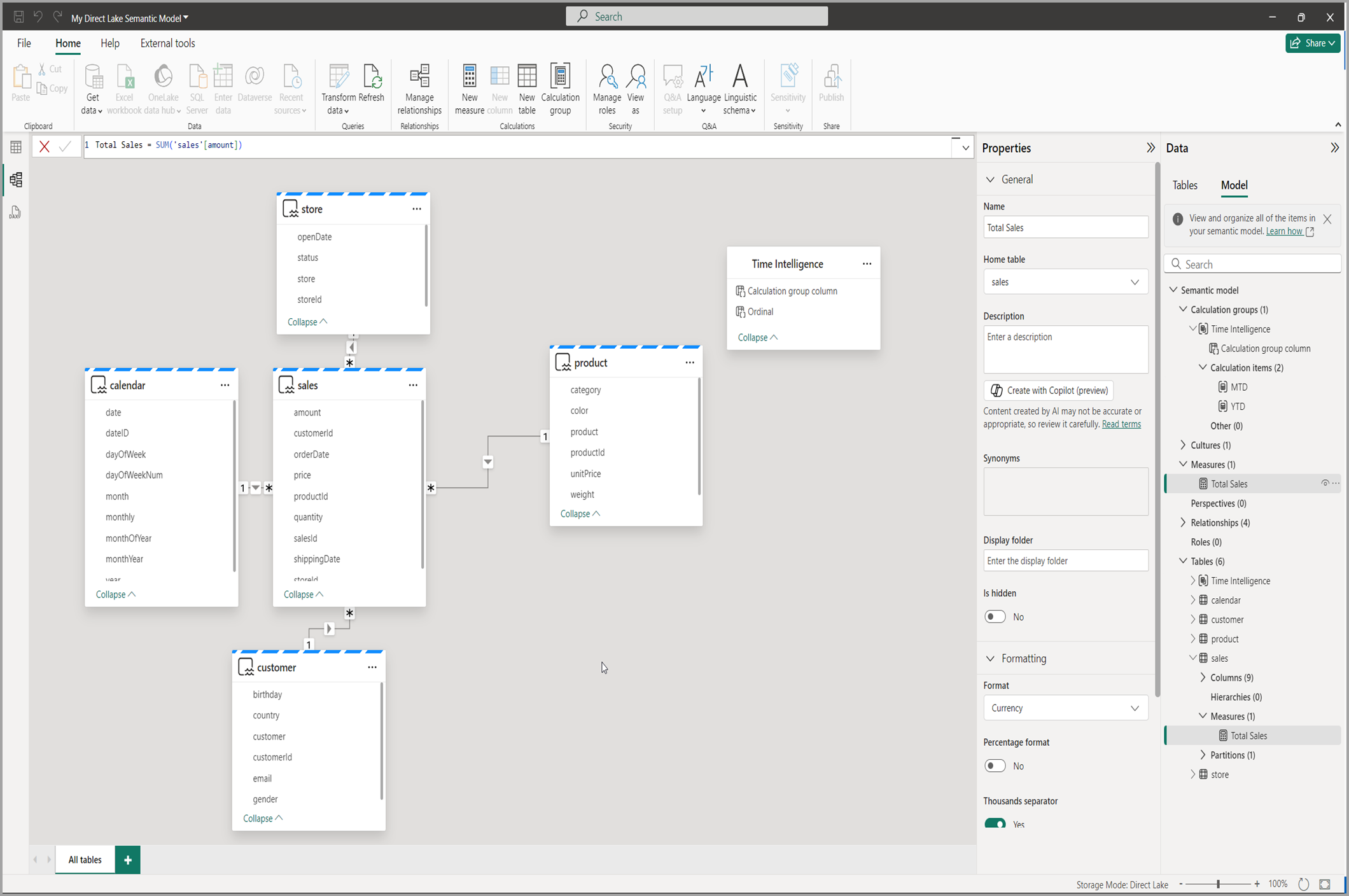Click Create with Copilot (preview) button
The image size is (1349, 896).
[1049, 390]
